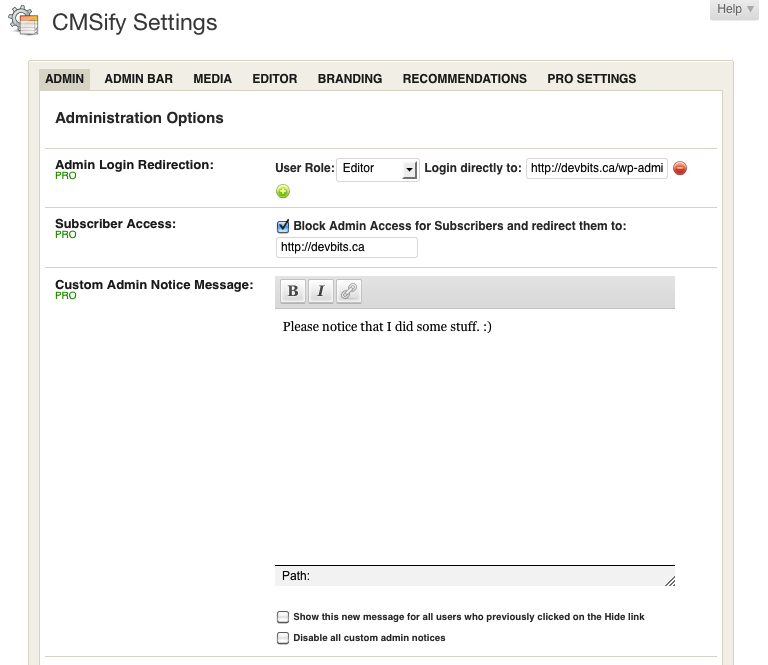The width and height of the screenshot is (768, 665).
Task: Expand the Help panel
Action: click(x=735, y=9)
